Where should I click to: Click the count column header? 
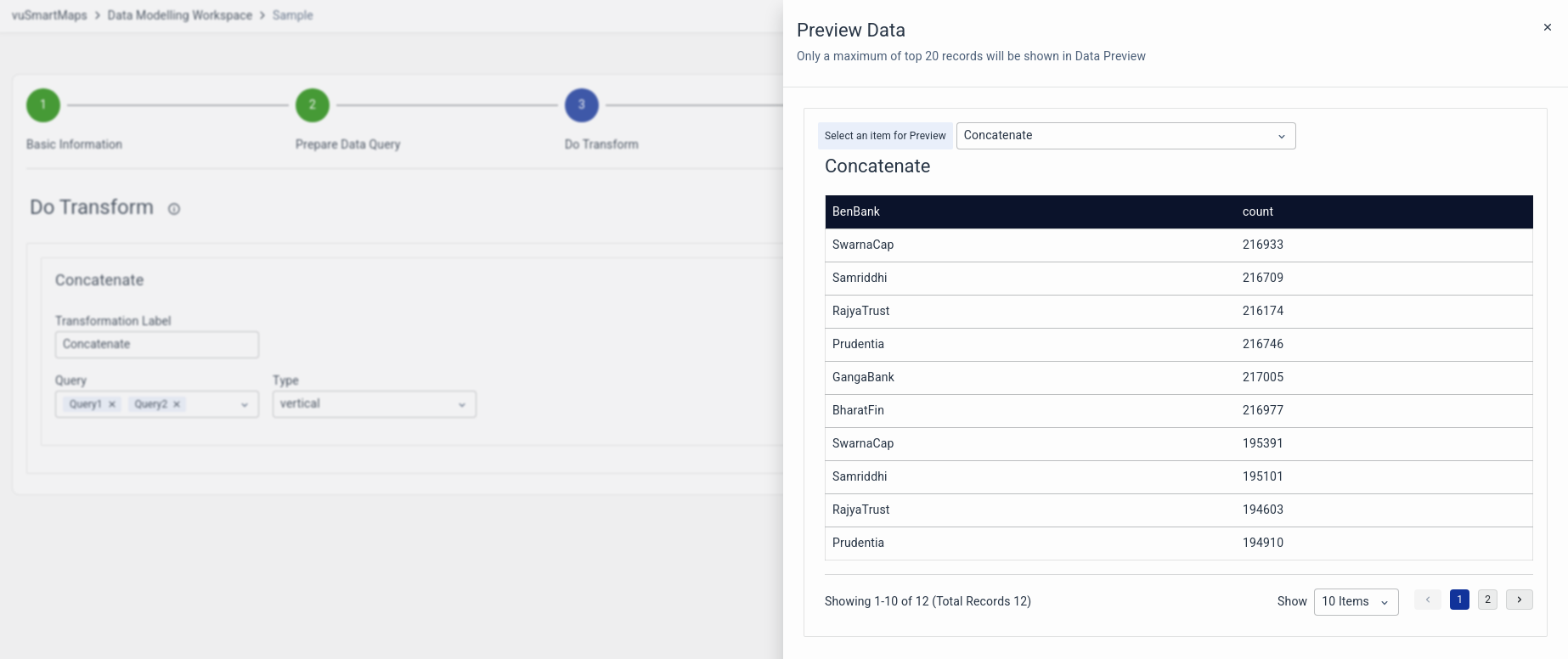pos(1257,211)
